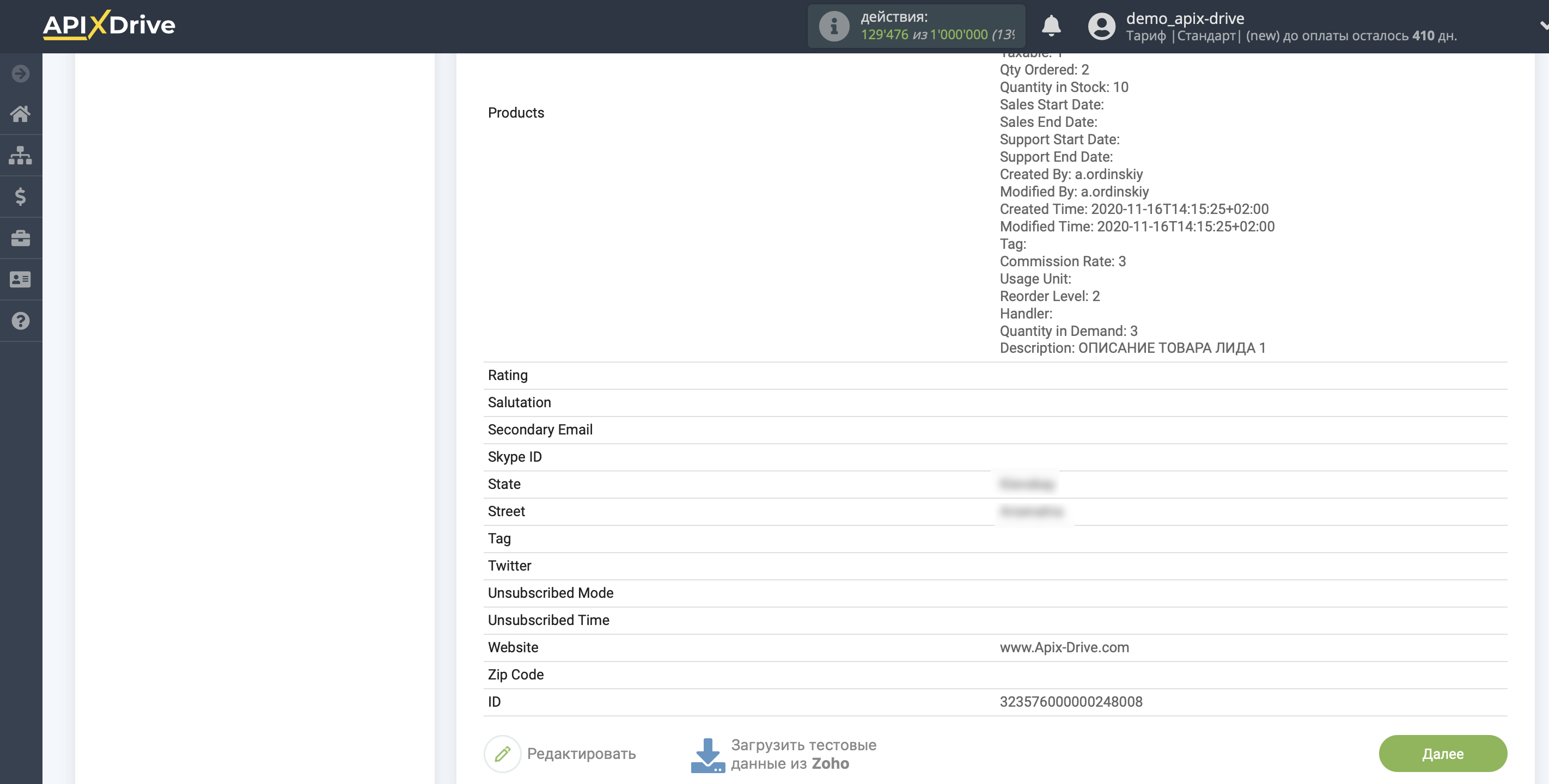Open demo_apix-drive account name
Screen dimensions: 1549x784
click(1185, 18)
